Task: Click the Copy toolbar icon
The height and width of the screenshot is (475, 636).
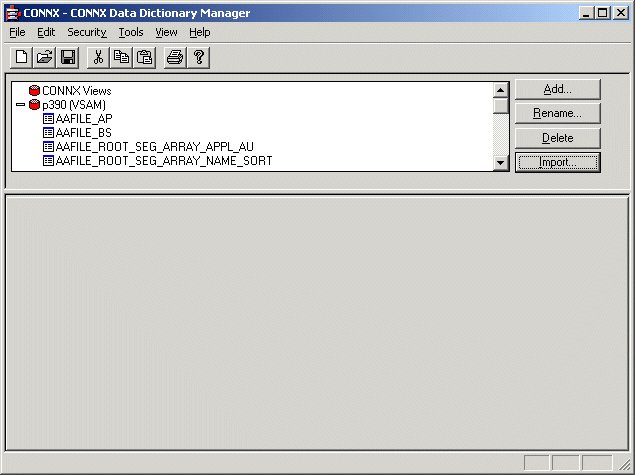Action: tap(121, 57)
